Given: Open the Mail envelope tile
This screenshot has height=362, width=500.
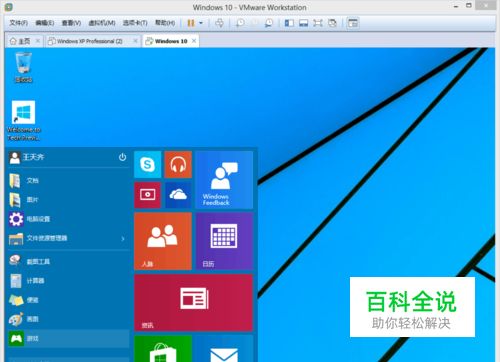Looking at the screenshot, I should click(224, 349).
